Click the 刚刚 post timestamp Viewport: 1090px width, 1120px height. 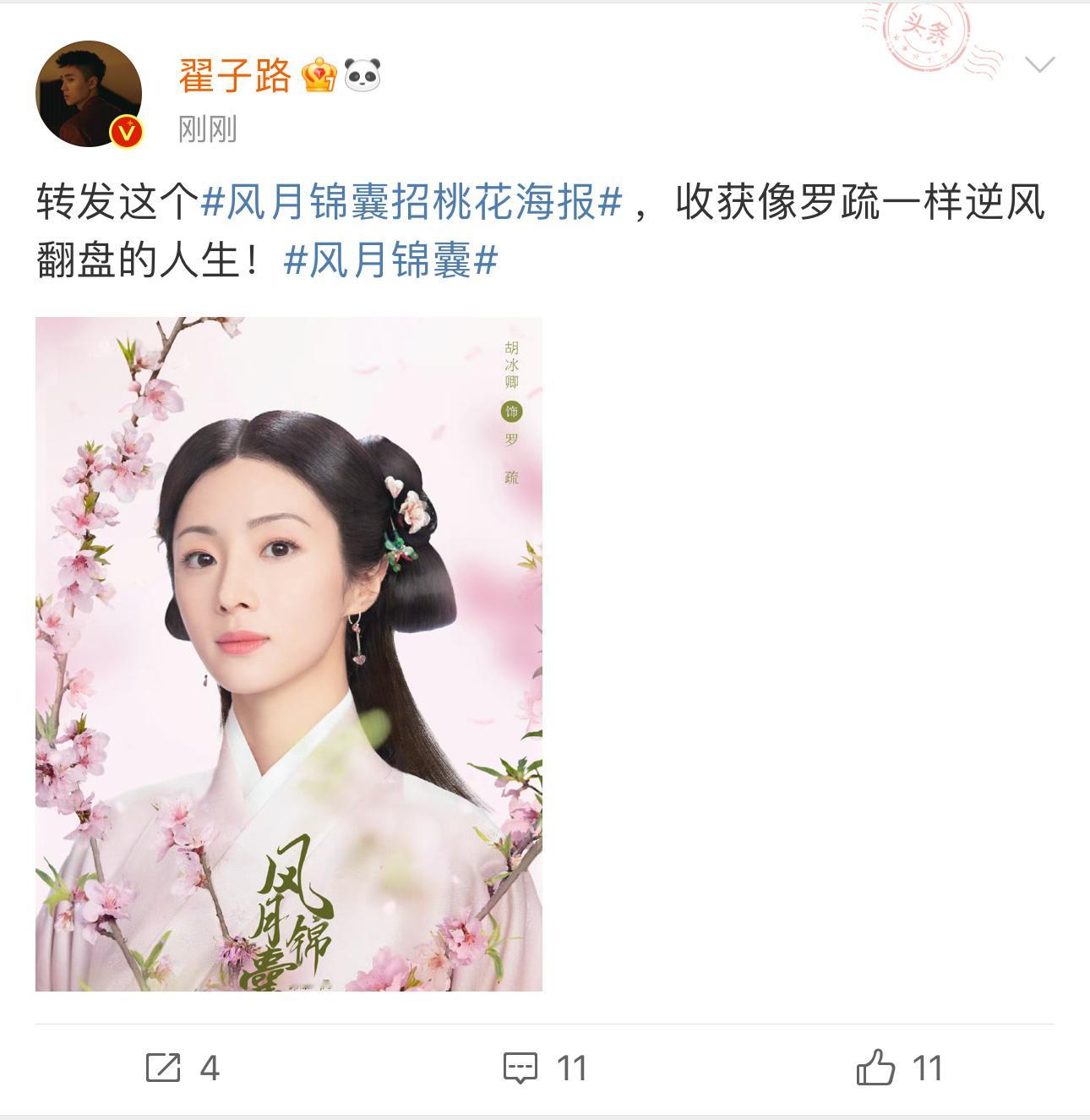[207, 129]
